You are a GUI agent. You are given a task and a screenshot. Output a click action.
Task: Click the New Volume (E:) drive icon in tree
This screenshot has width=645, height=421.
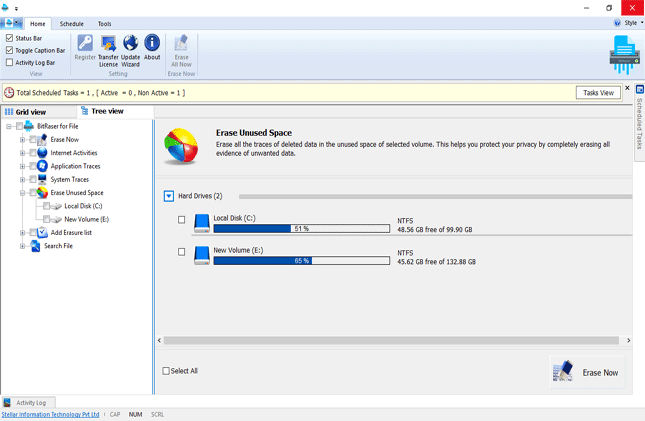[x=56, y=219]
